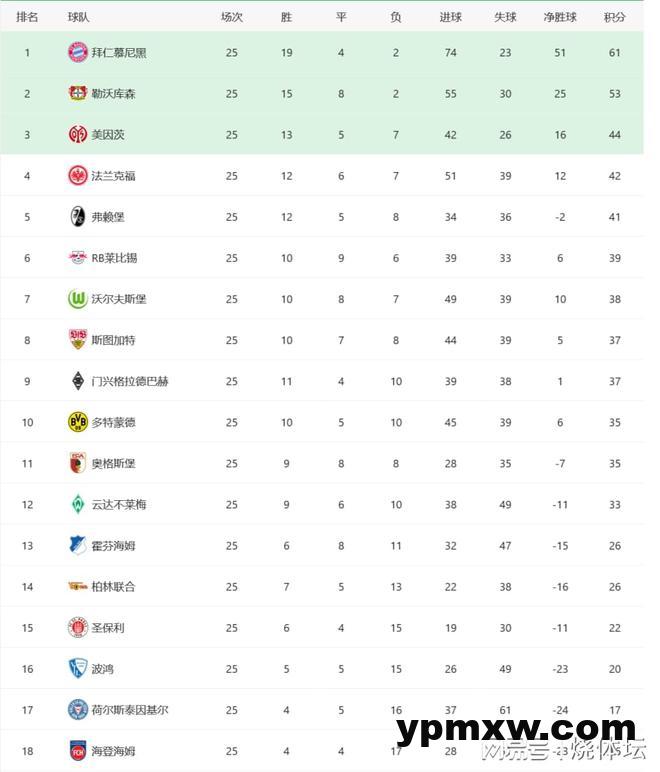Select the Eintracht Frankfurt eagle crest
660x772 pixels.
tap(77, 175)
